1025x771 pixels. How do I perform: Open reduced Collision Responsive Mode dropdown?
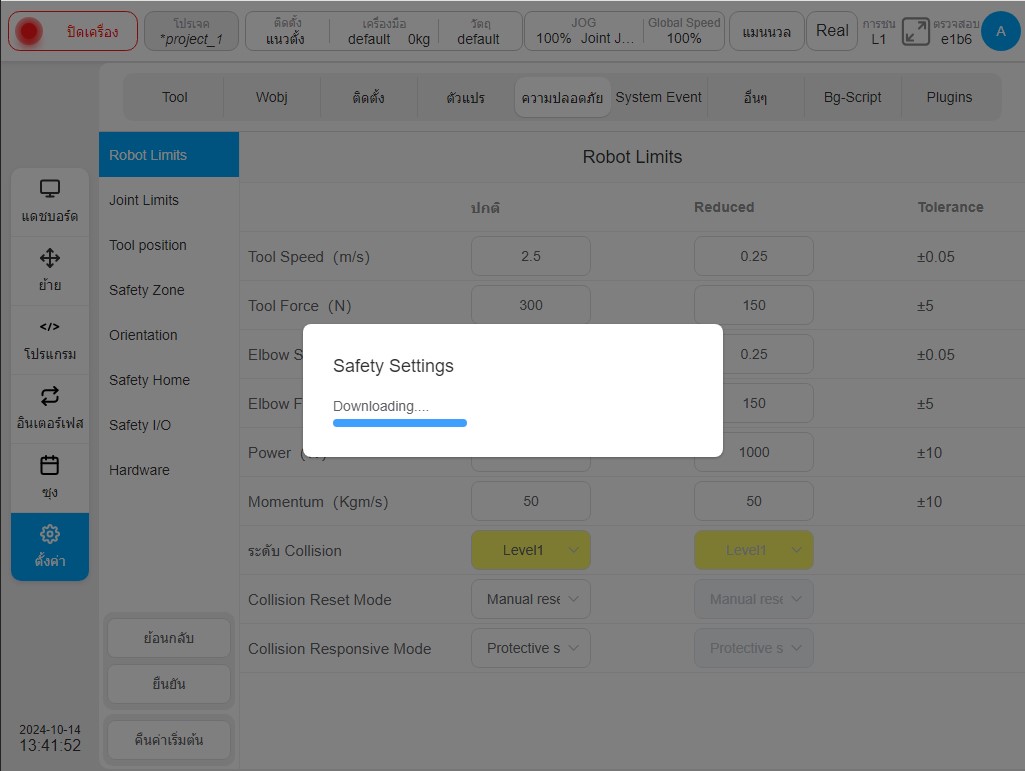754,648
